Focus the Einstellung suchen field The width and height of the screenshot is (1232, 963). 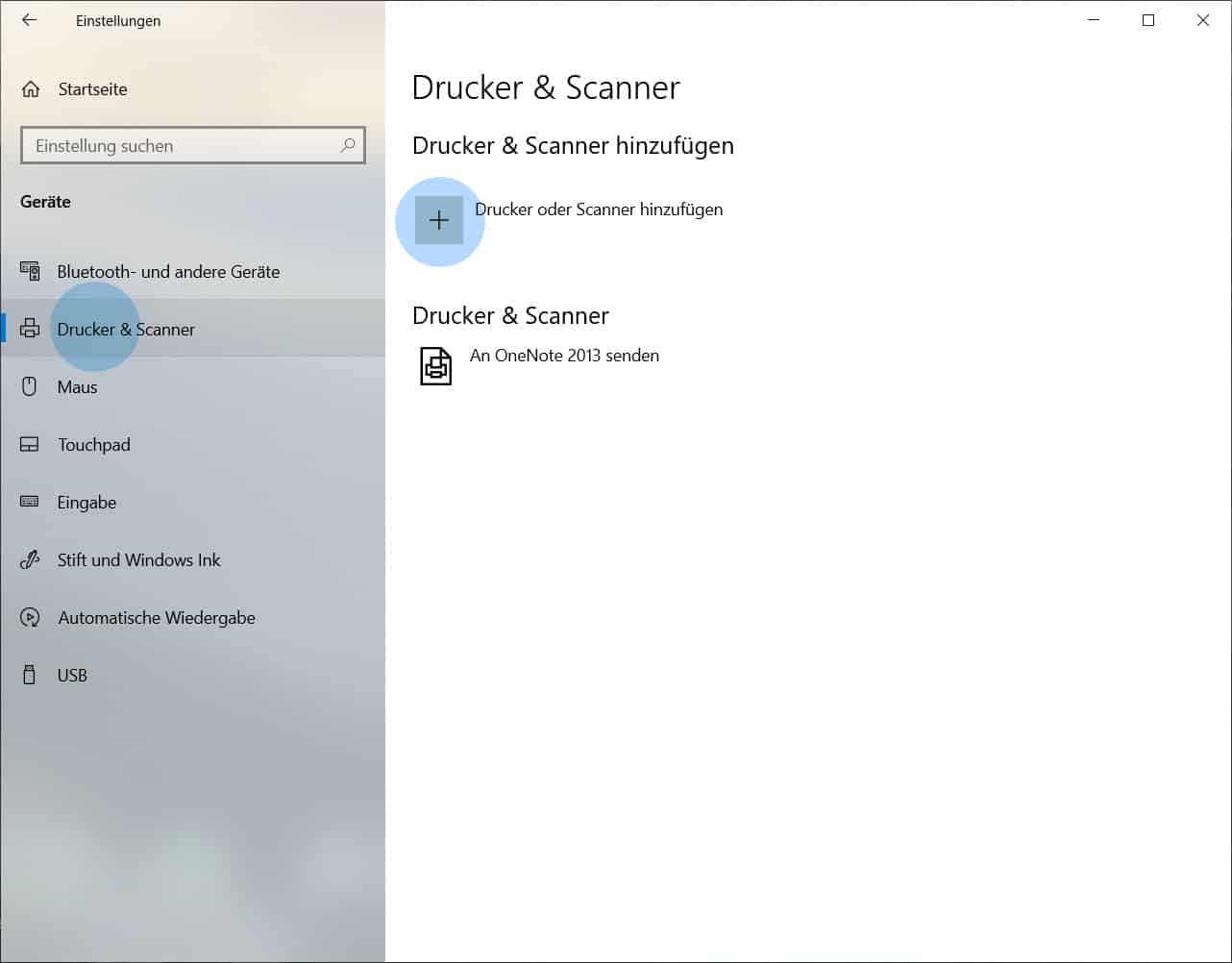point(193,146)
